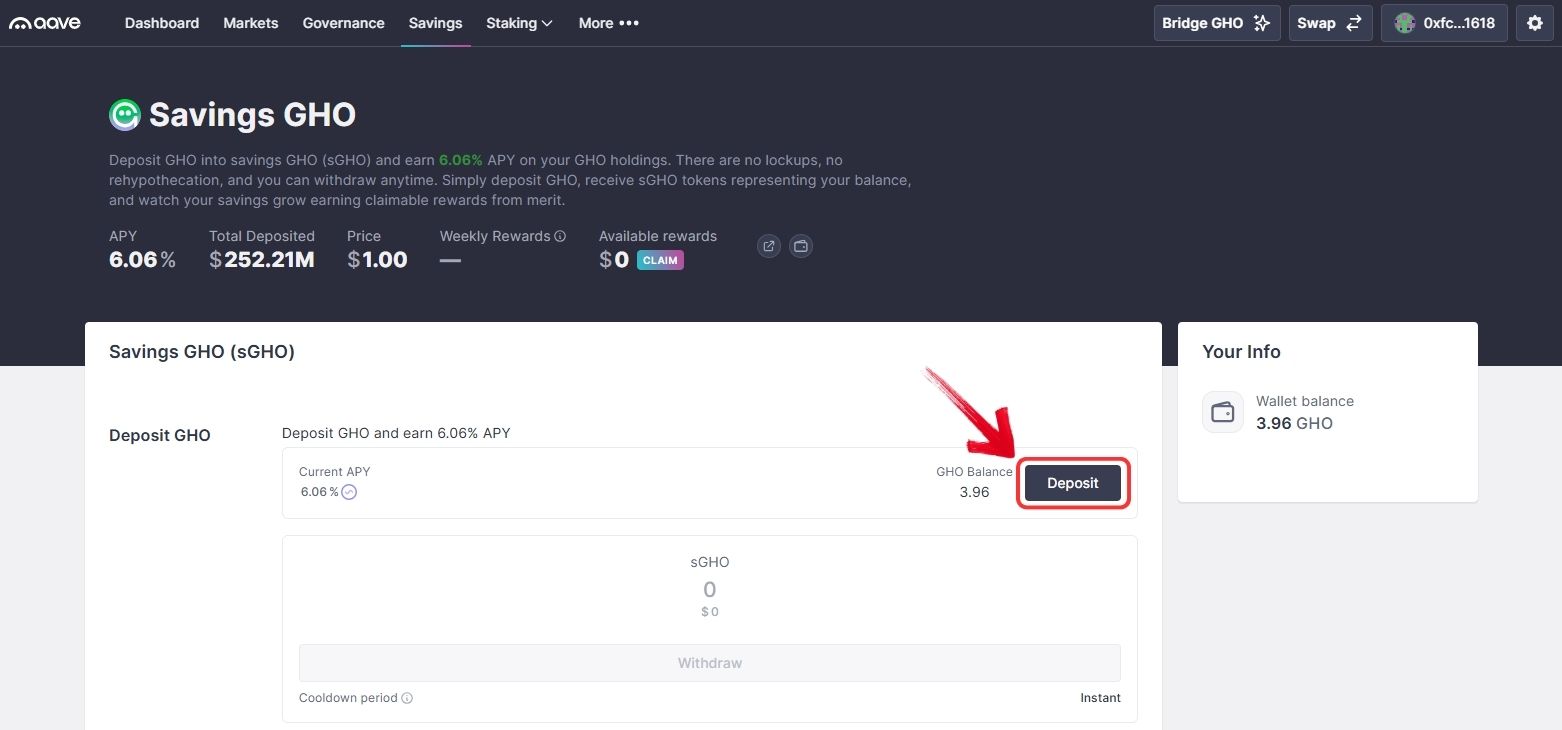Click the $1.00 Price value

click(x=377, y=260)
